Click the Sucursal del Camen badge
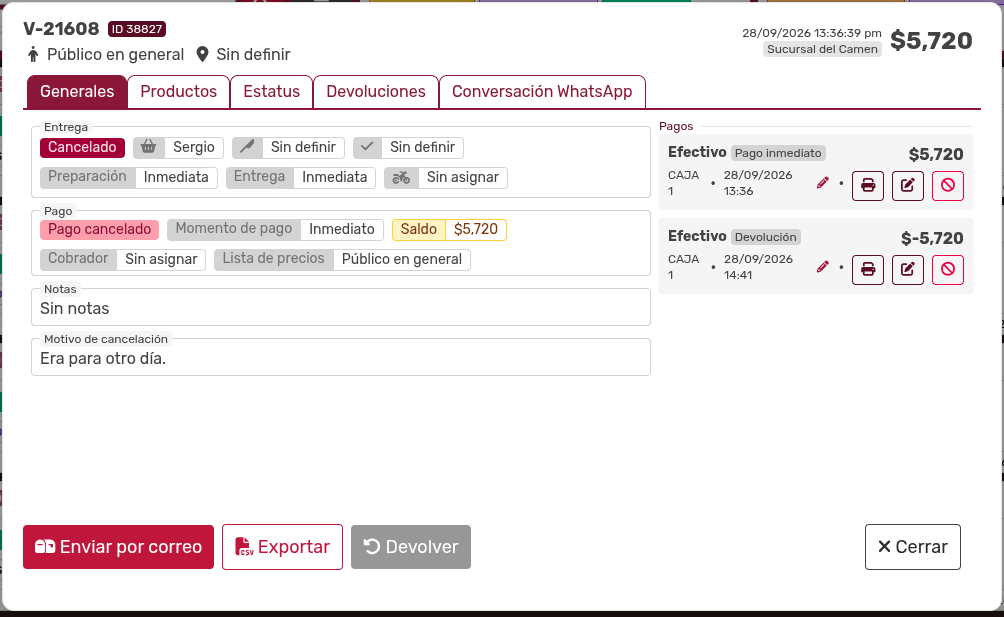Screen dimensions: 1004x617 pos(822,49)
